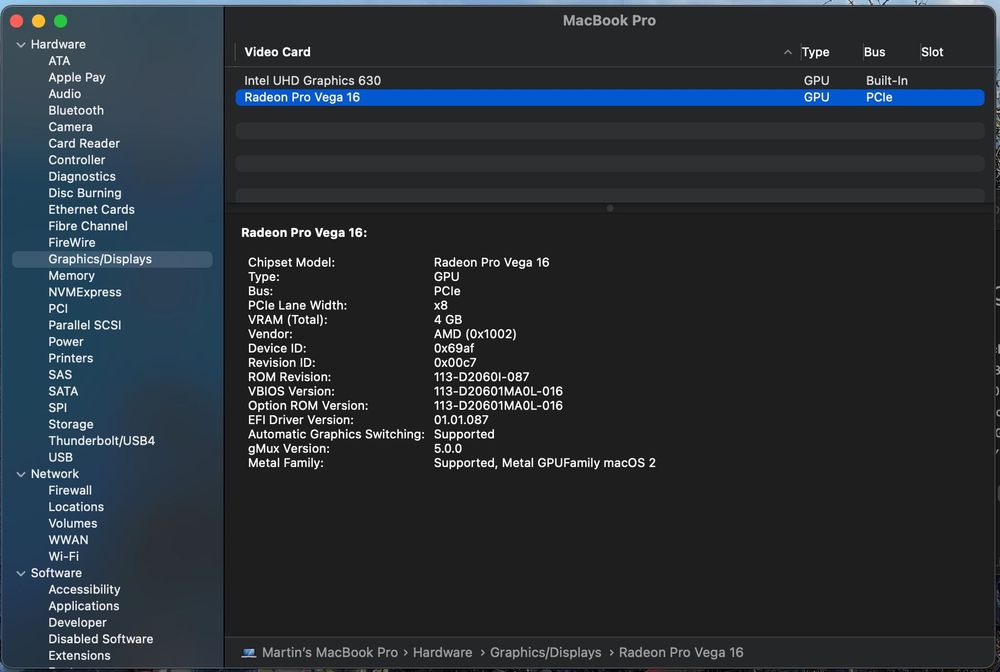Image resolution: width=1000 pixels, height=672 pixels.
Task: Select the Software category label
Action: point(56,573)
